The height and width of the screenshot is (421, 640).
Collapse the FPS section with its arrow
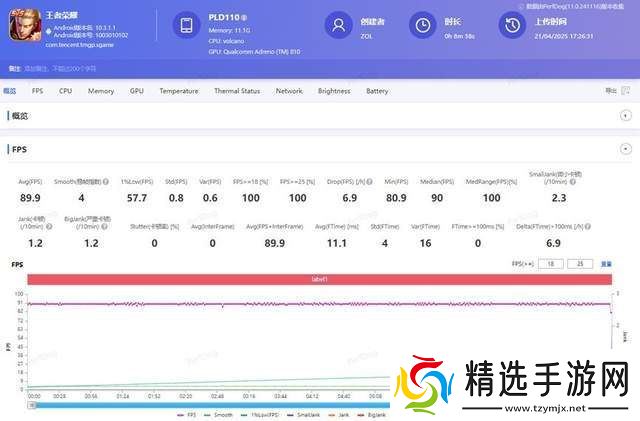tap(626, 149)
